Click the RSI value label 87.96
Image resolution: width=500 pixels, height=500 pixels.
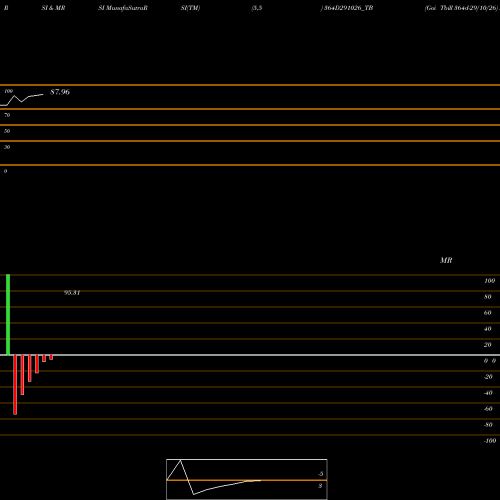coord(60,92)
